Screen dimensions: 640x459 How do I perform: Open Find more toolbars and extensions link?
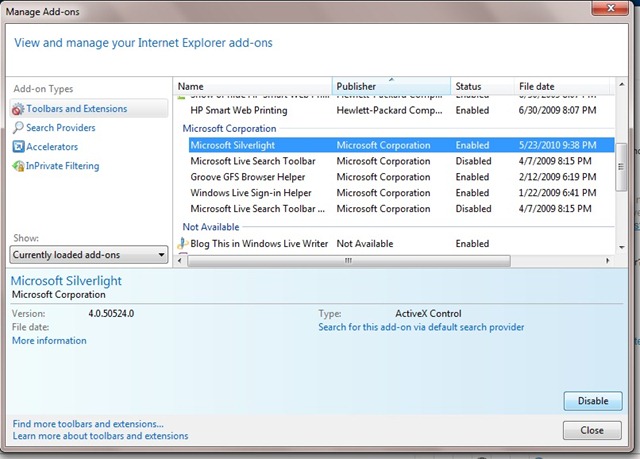pyautogui.click(x=88, y=424)
